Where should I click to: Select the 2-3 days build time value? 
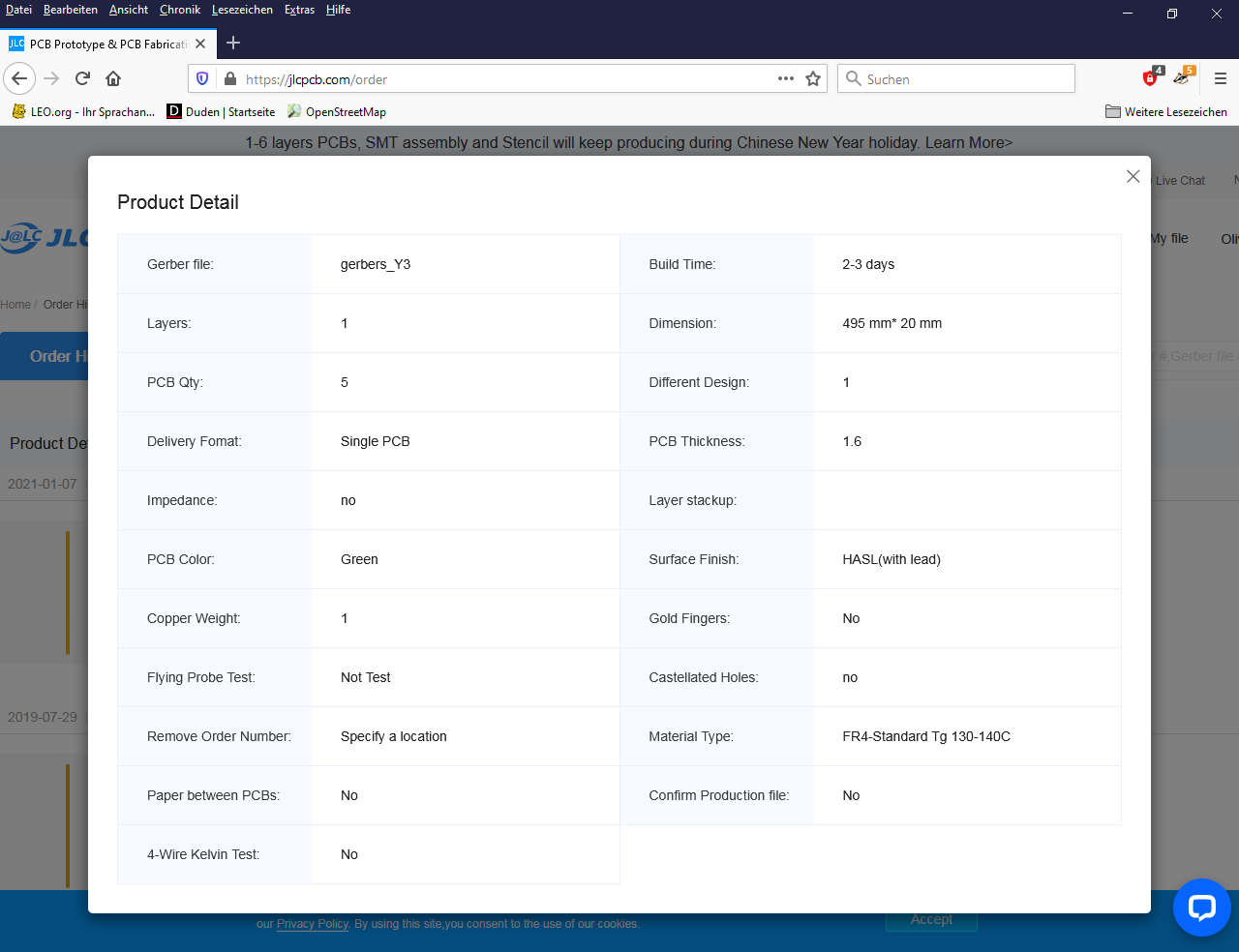pyautogui.click(x=868, y=264)
